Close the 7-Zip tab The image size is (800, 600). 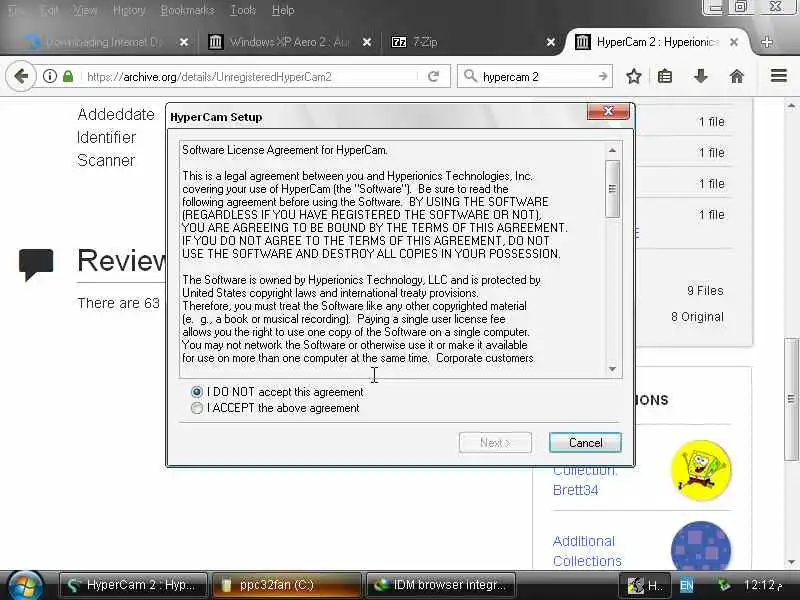tap(551, 42)
